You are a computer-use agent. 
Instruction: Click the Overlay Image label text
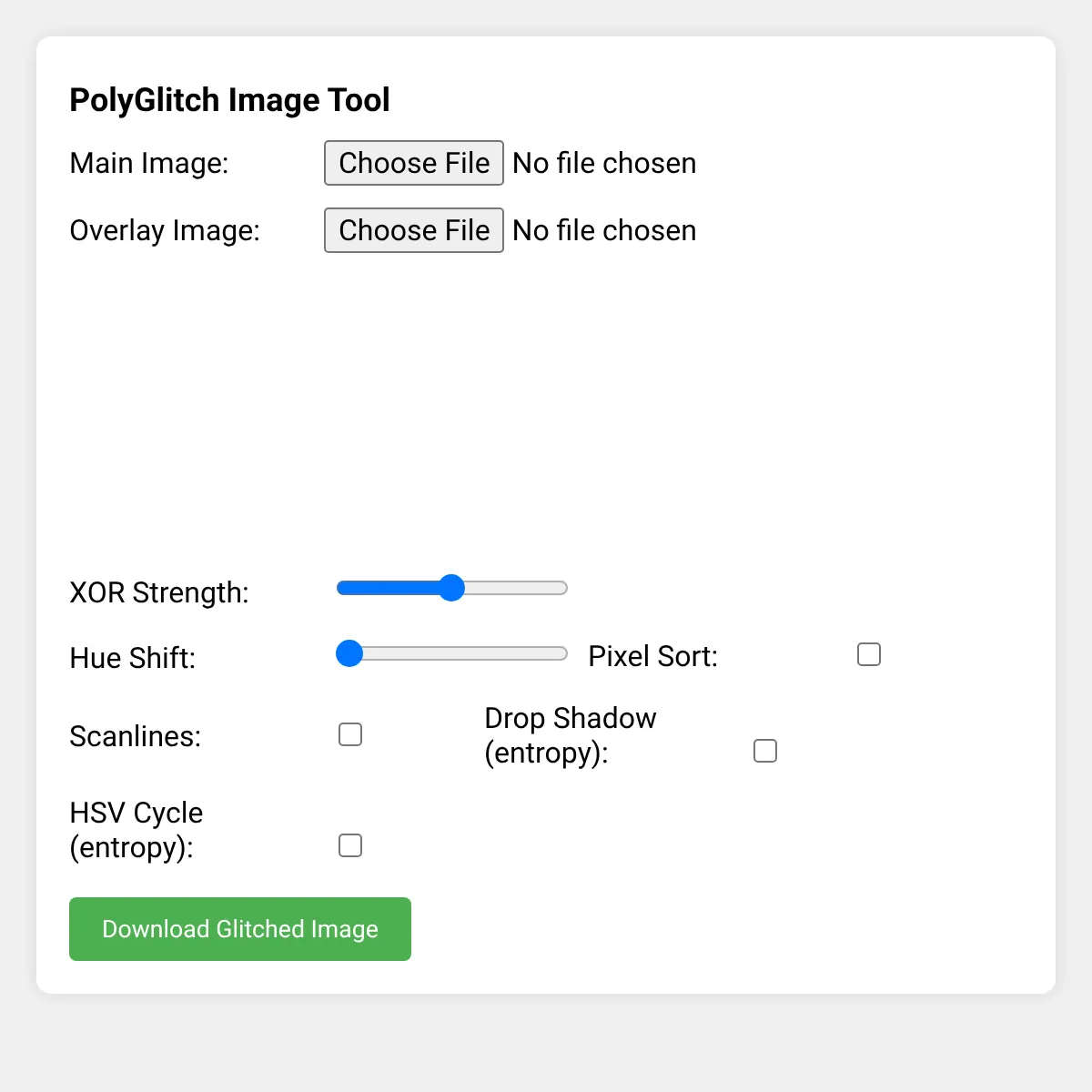(165, 230)
